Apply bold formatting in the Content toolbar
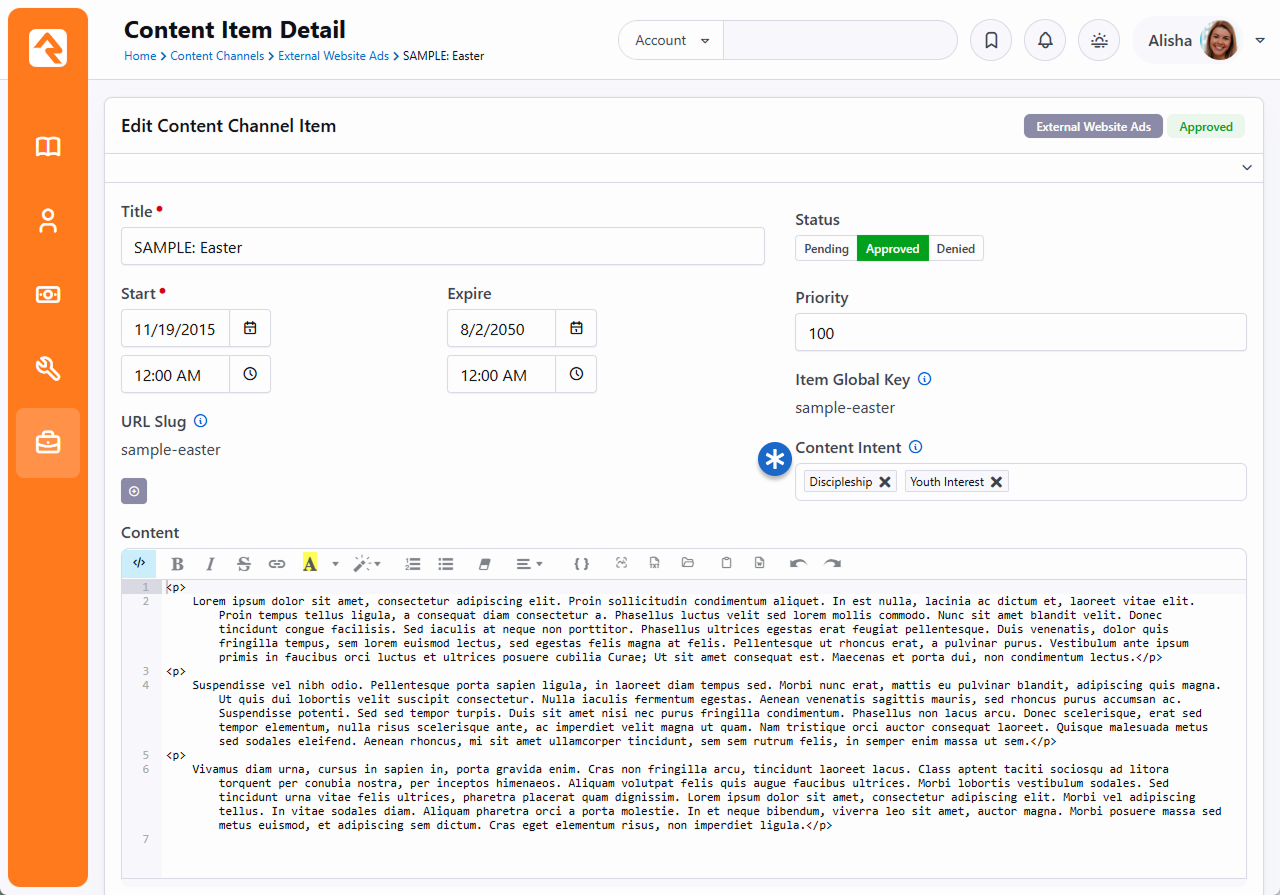 pyautogui.click(x=177, y=564)
